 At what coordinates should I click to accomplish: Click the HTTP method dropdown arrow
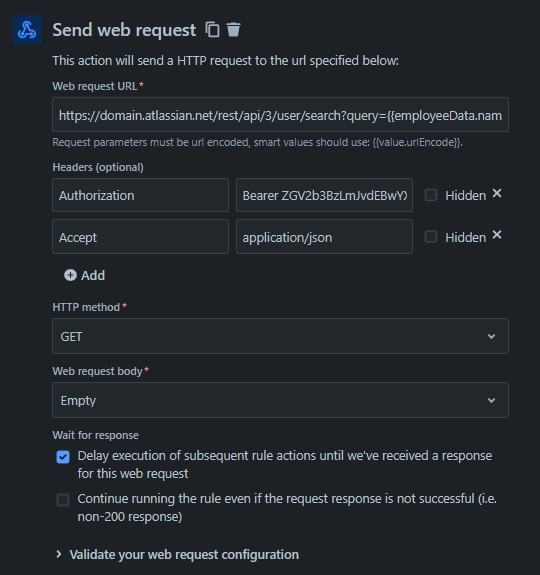(491, 336)
